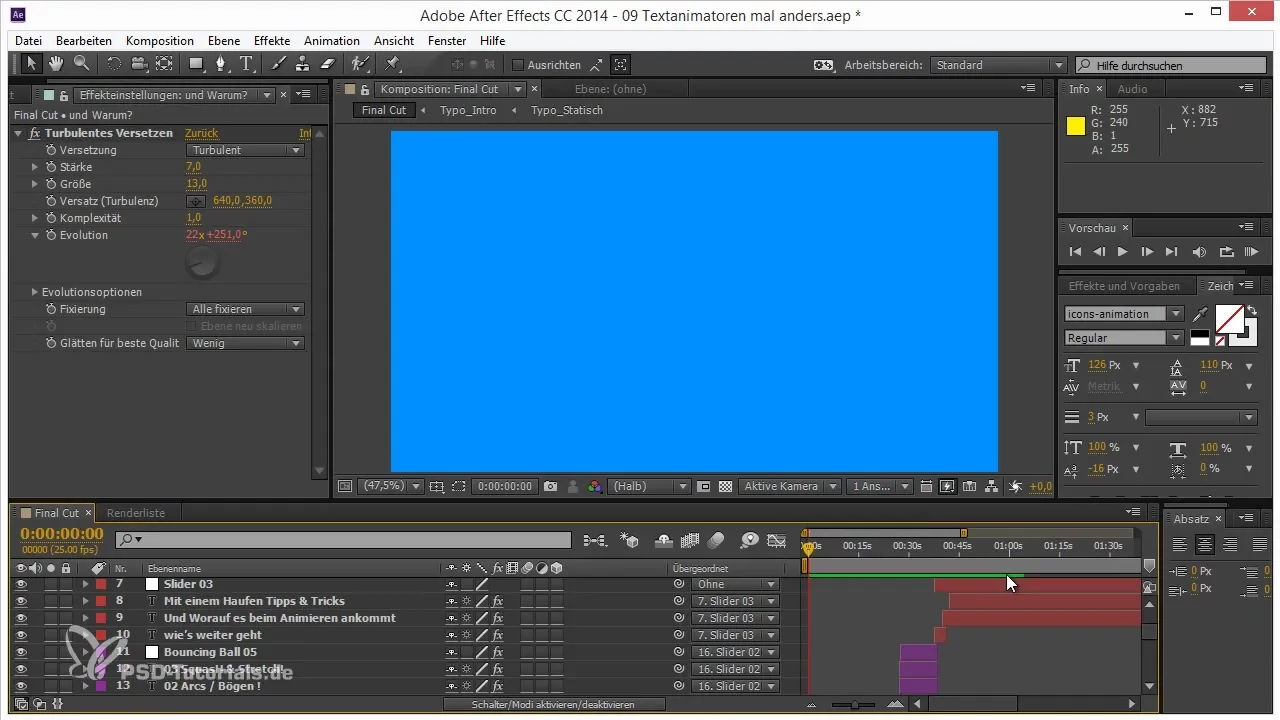
Task: Expand Evolutionsoptionen group
Action: tap(35, 292)
